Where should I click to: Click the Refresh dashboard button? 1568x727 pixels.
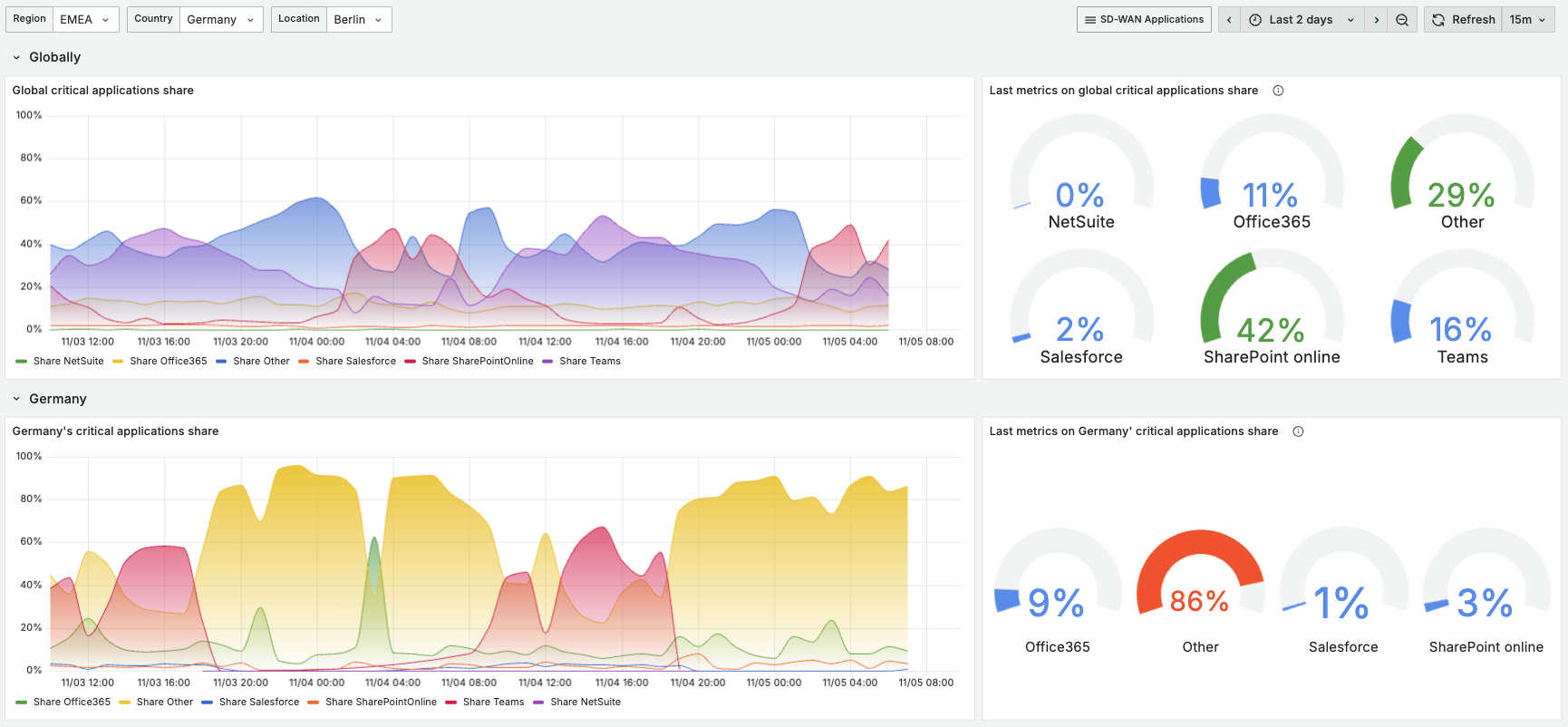pos(1463,20)
